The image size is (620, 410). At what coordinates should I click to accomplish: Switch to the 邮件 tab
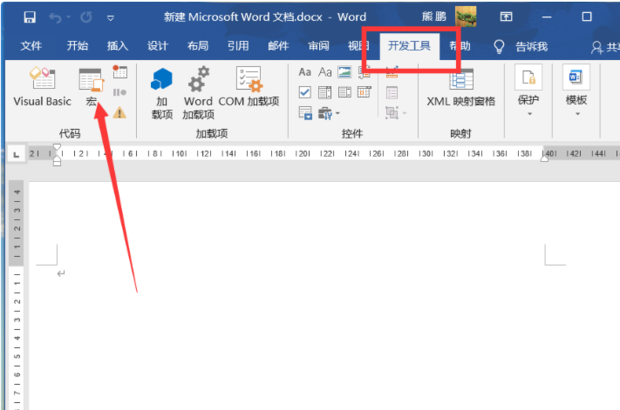coord(278,46)
